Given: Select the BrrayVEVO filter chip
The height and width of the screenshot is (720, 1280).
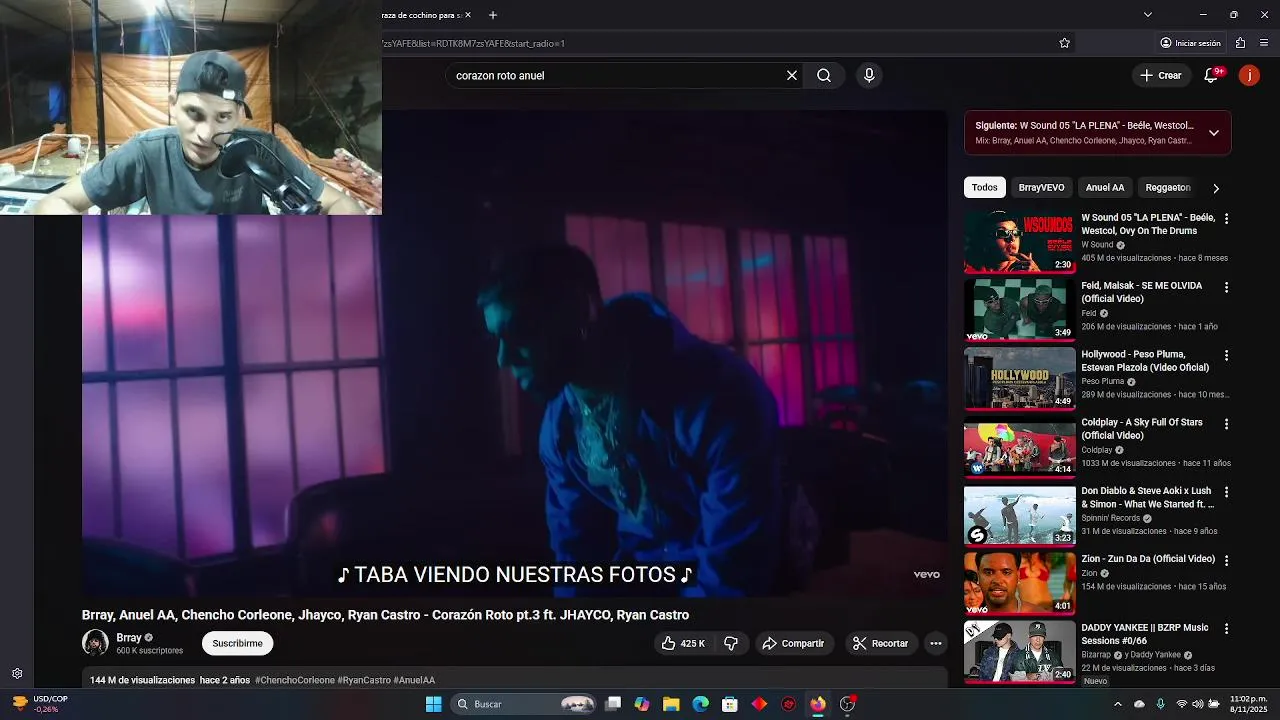Looking at the screenshot, I should coord(1041,187).
